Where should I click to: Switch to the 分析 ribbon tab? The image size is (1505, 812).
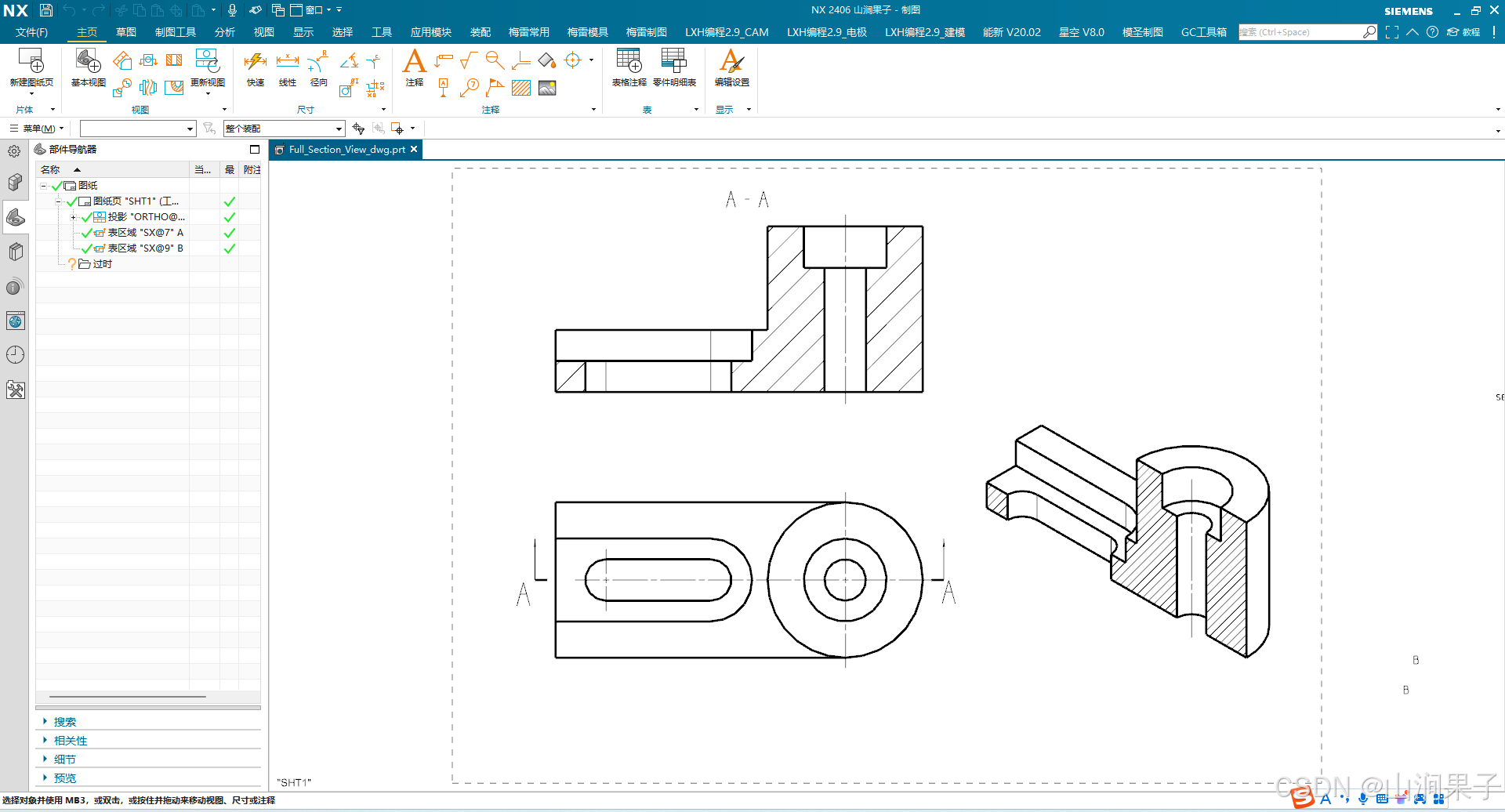(x=225, y=32)
